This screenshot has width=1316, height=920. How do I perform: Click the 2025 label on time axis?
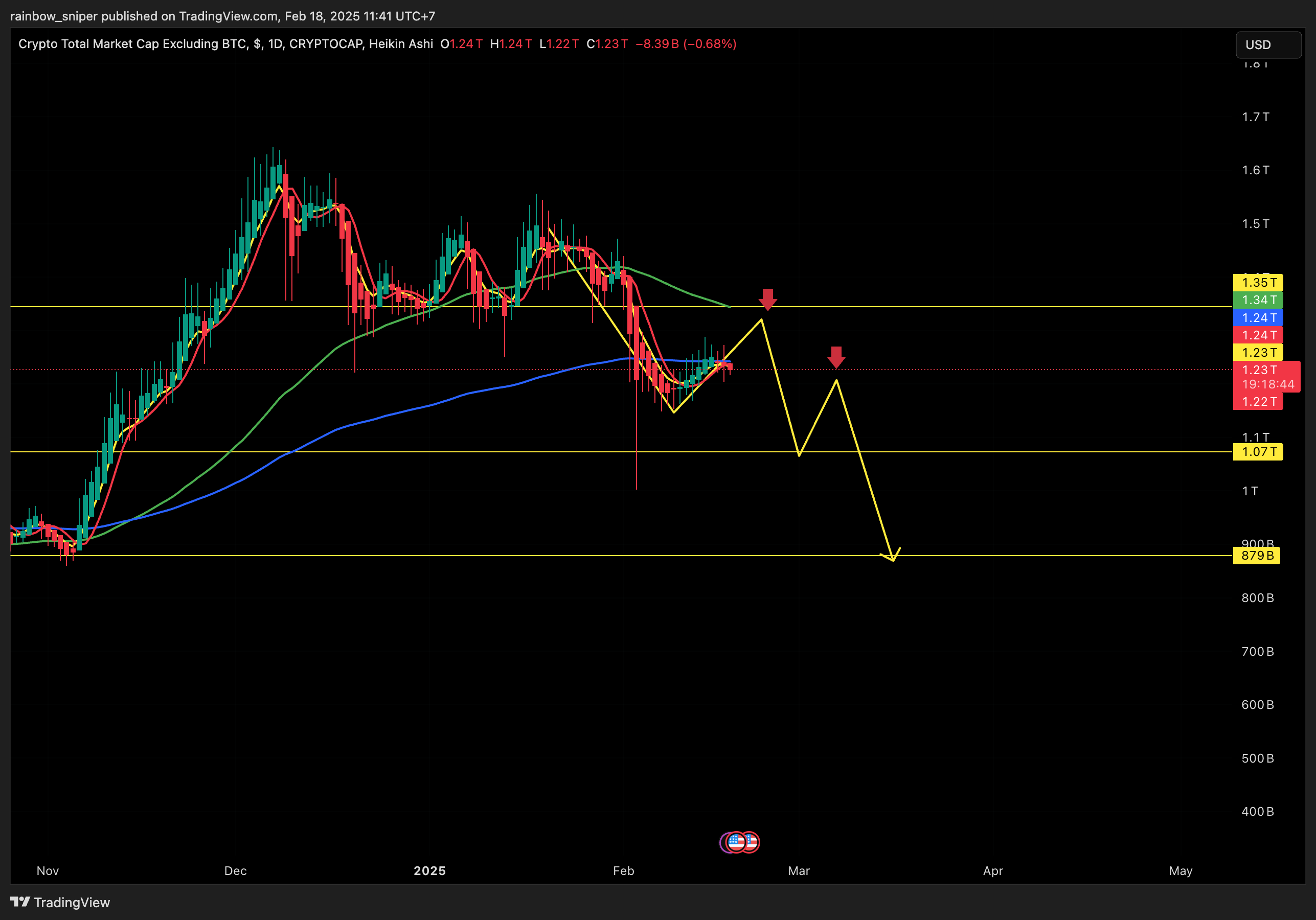(x=430, y=871)
